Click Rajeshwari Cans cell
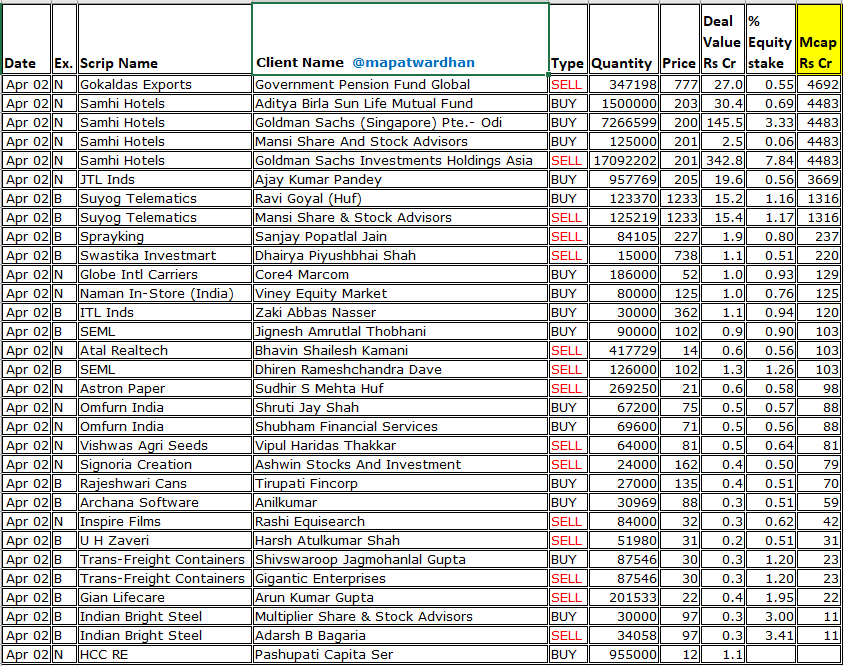This screenshot has width=843, height=666. pos(165,483)
